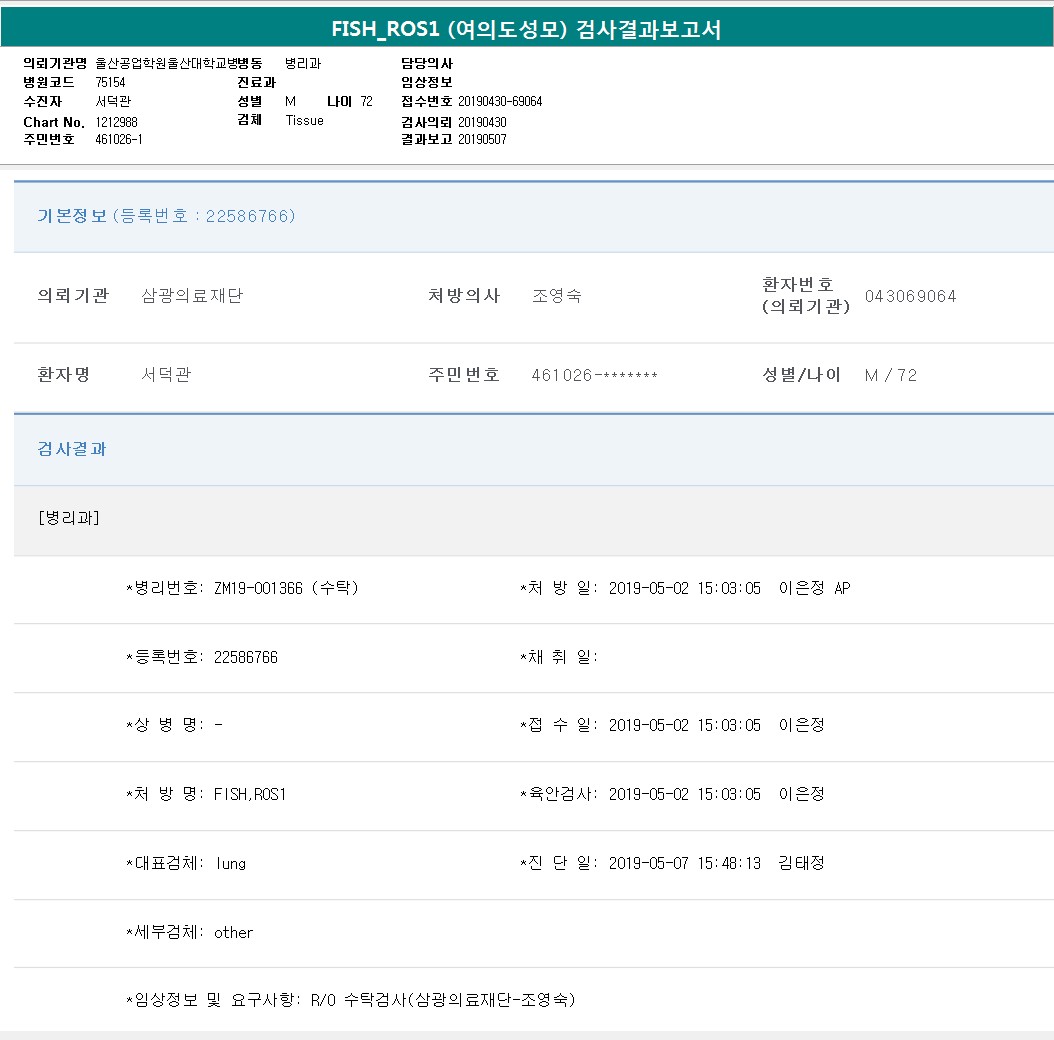Click the 환자번호 value 043069064
The height and width of the screenshot is (1040, 1054).
click(910, 296)
